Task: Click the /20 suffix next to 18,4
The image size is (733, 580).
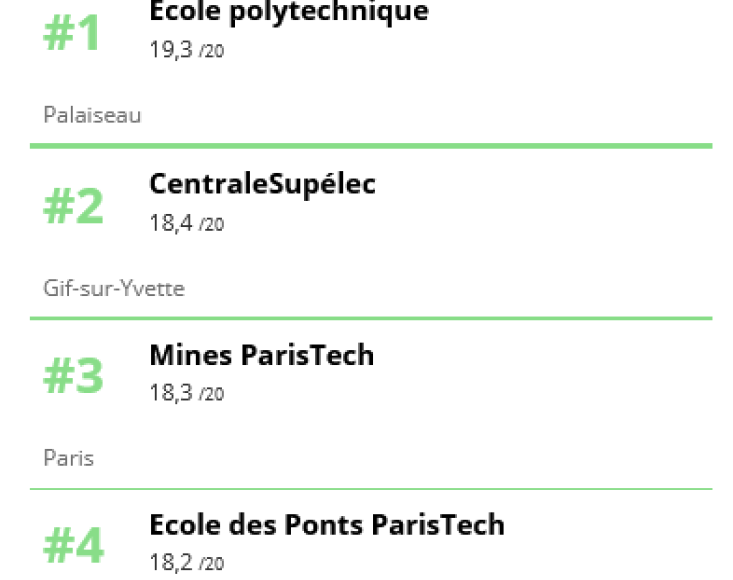Action: (x=211, y=225)
